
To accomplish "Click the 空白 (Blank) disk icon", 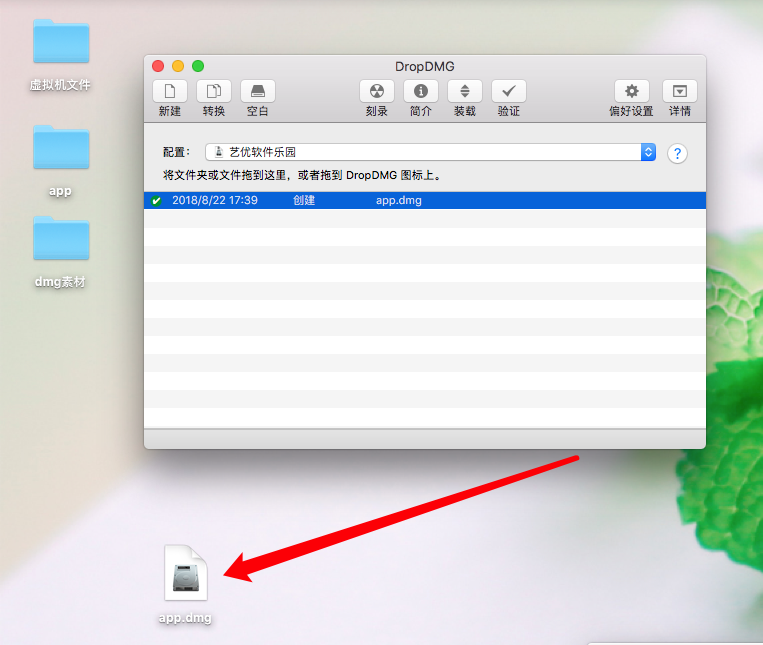I will tap(258, 91).
